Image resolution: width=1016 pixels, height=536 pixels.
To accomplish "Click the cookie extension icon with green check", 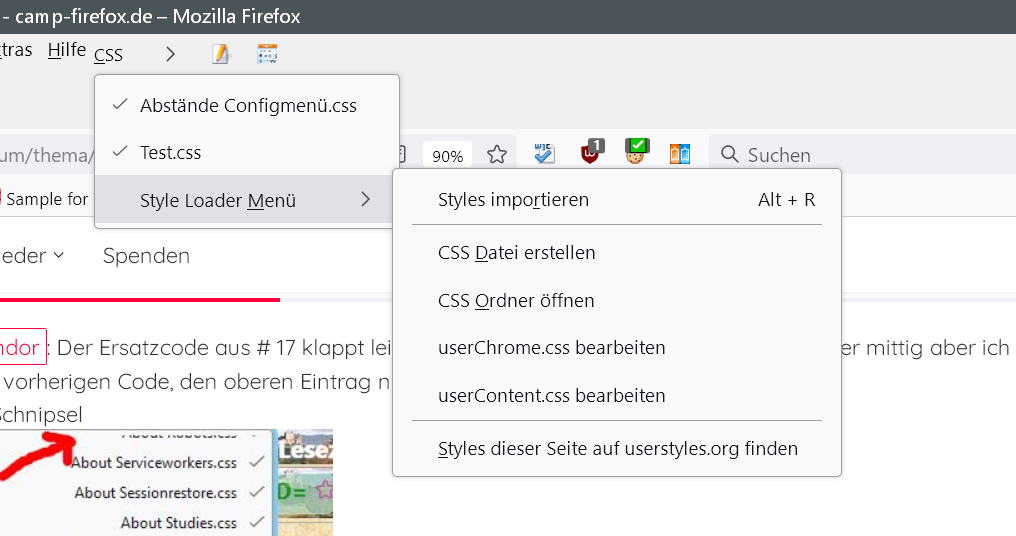I will [x=636, y=152].
